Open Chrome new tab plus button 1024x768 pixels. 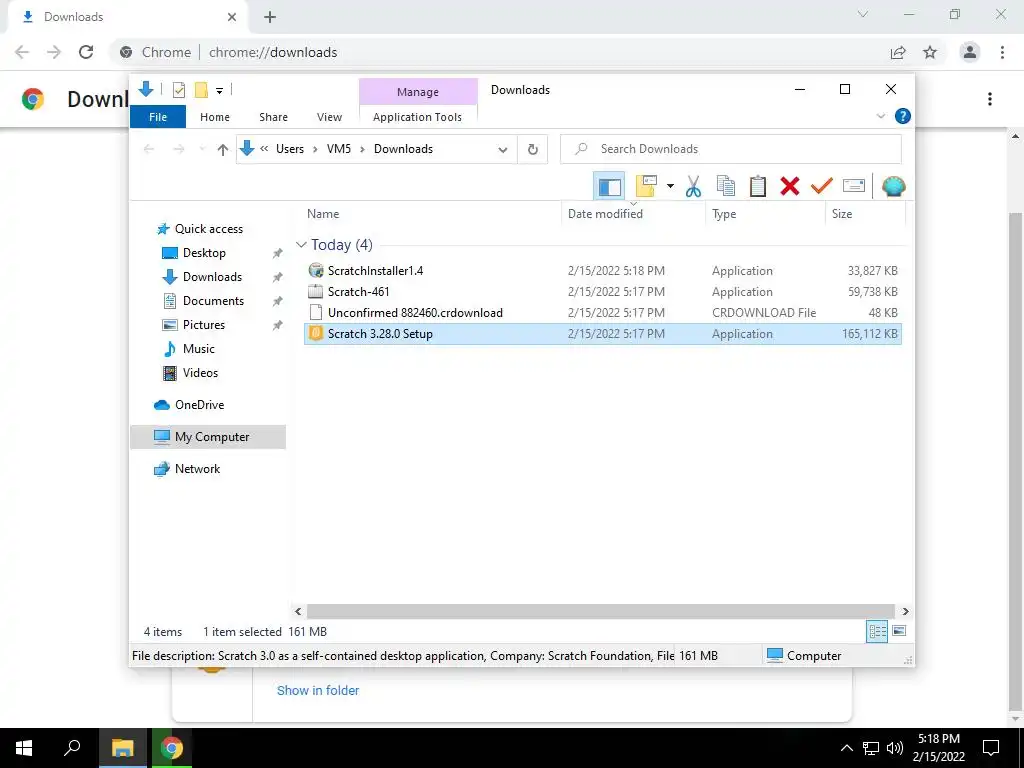(270, 18)
